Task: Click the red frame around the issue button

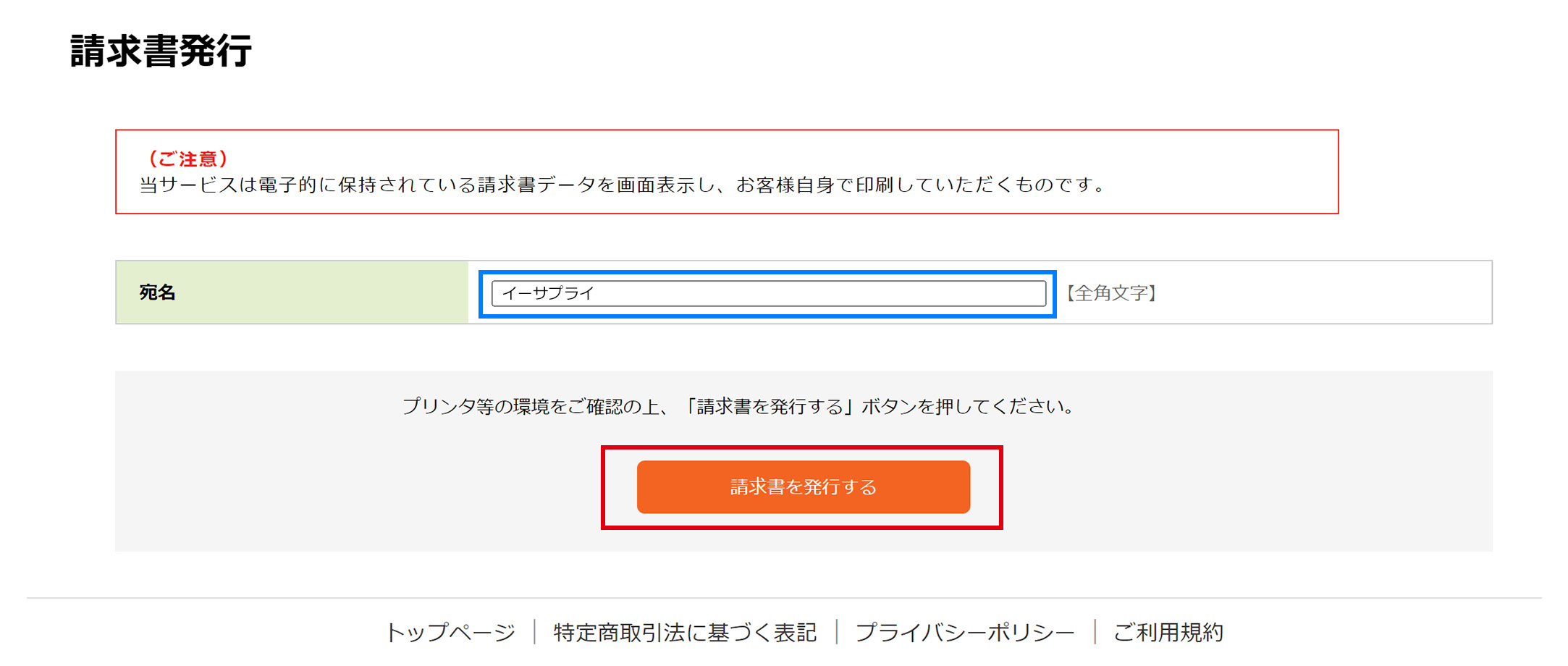Action: pyautogui.click(x=801, y=449)
